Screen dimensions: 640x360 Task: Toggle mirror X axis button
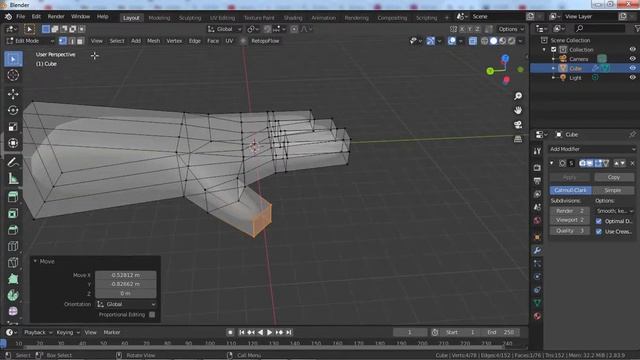[x=462, y=29]
